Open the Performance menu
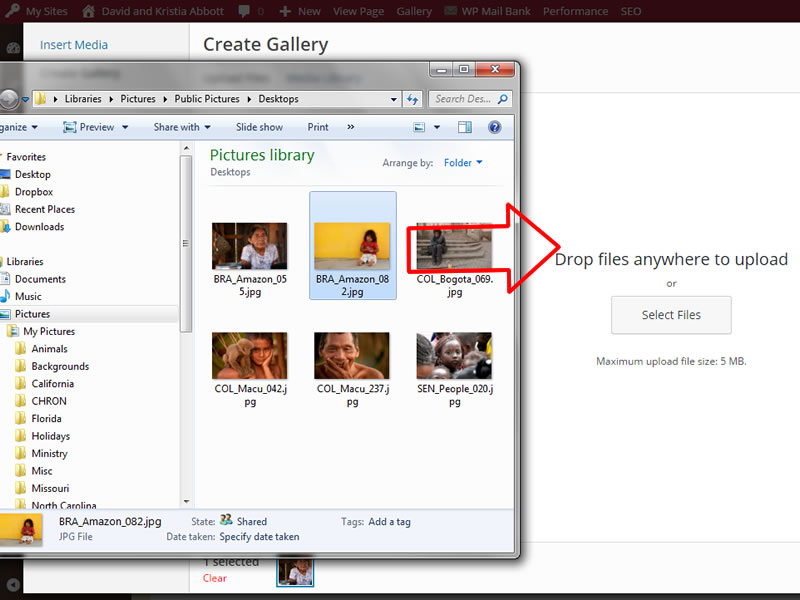 (576, 11)
